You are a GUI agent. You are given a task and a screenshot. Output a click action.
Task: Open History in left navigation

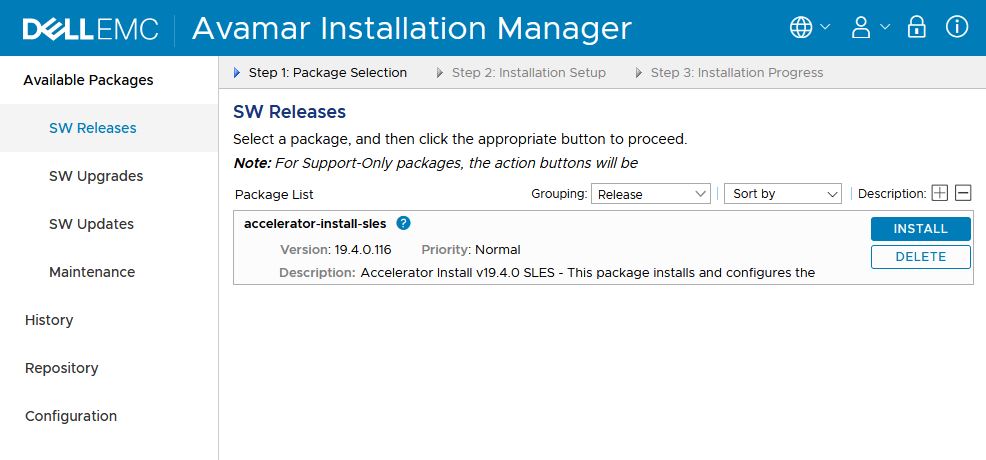pos(49,320)
